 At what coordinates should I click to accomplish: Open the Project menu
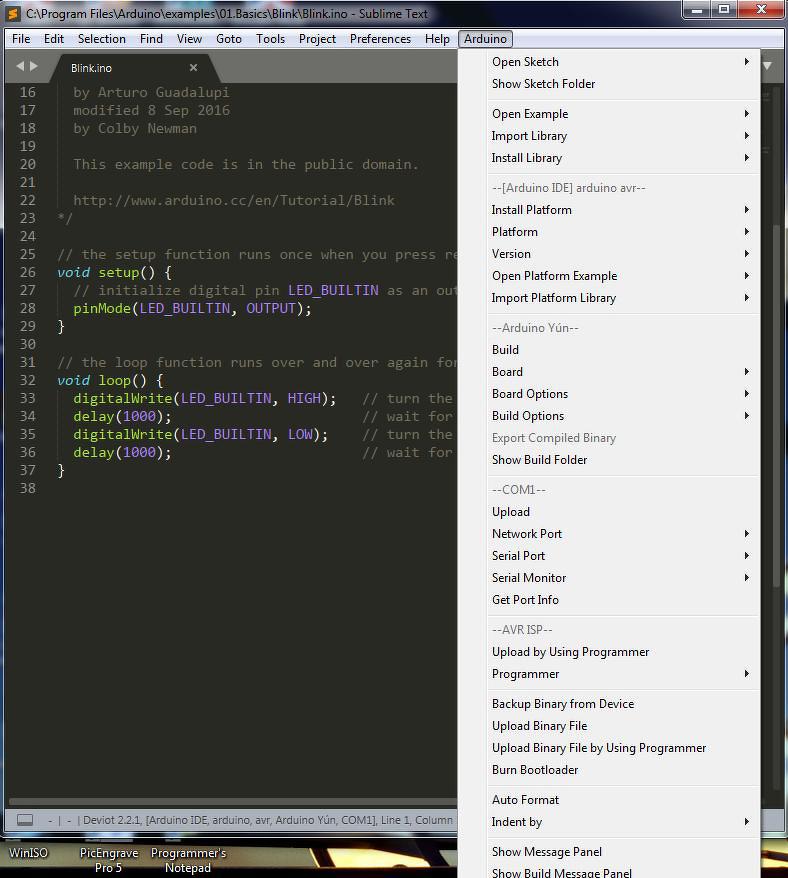point(317,39)
